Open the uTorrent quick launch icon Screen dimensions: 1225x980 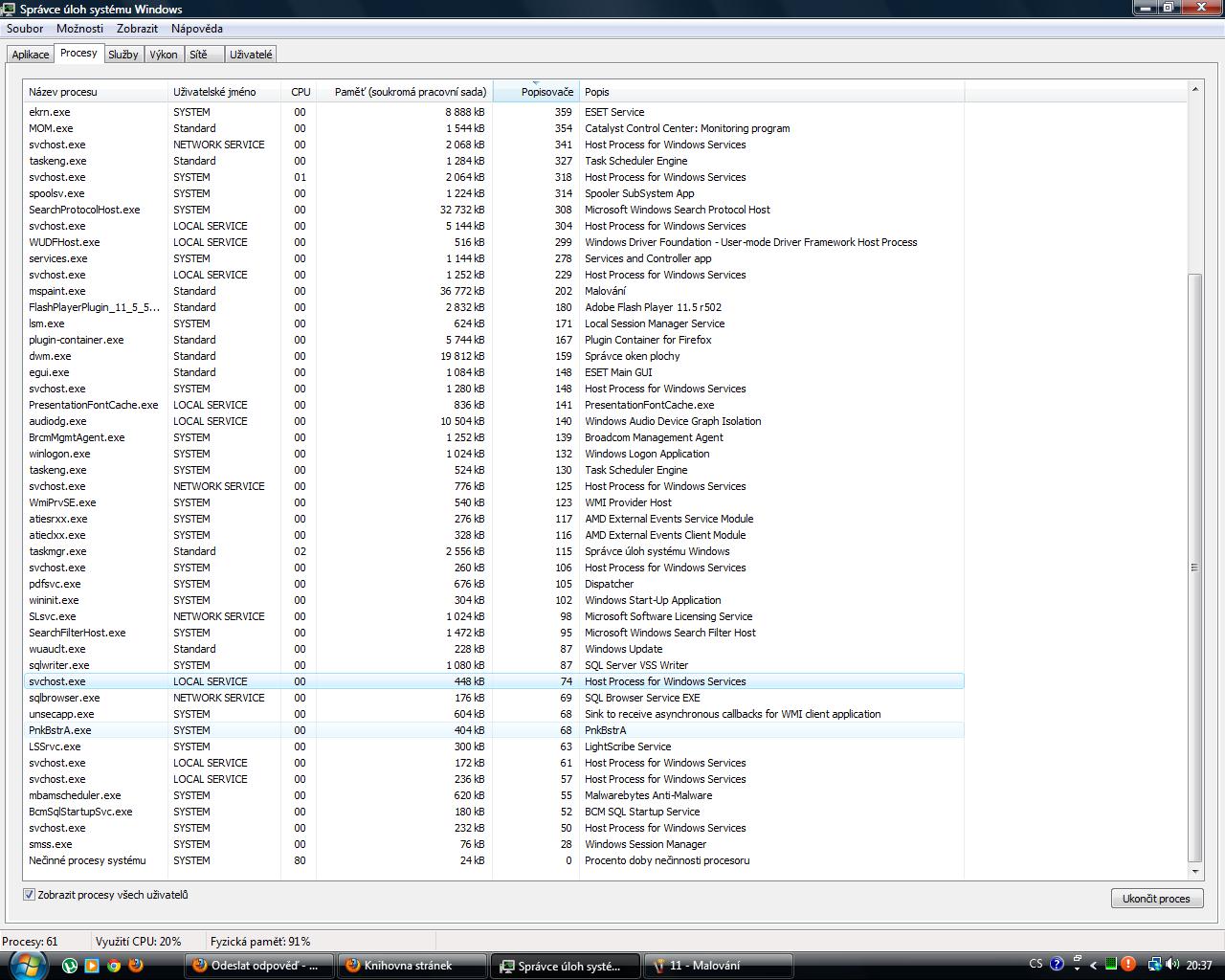[70, 965]
